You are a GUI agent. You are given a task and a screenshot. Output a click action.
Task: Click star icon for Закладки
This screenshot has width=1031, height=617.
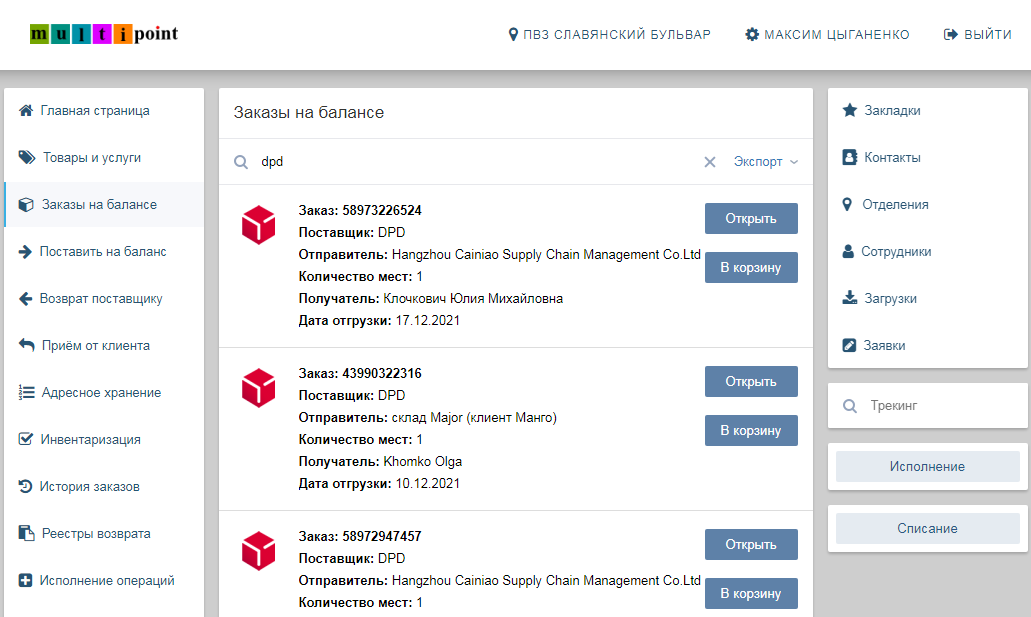click(x=850, y=110)
